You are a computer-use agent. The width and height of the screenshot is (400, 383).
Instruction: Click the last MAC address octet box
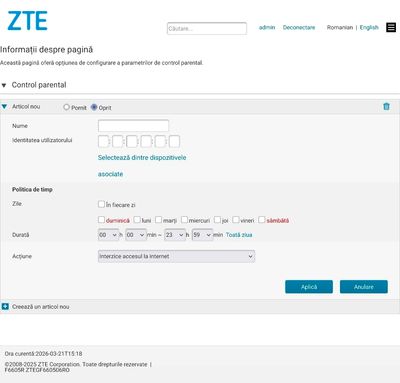174,142
